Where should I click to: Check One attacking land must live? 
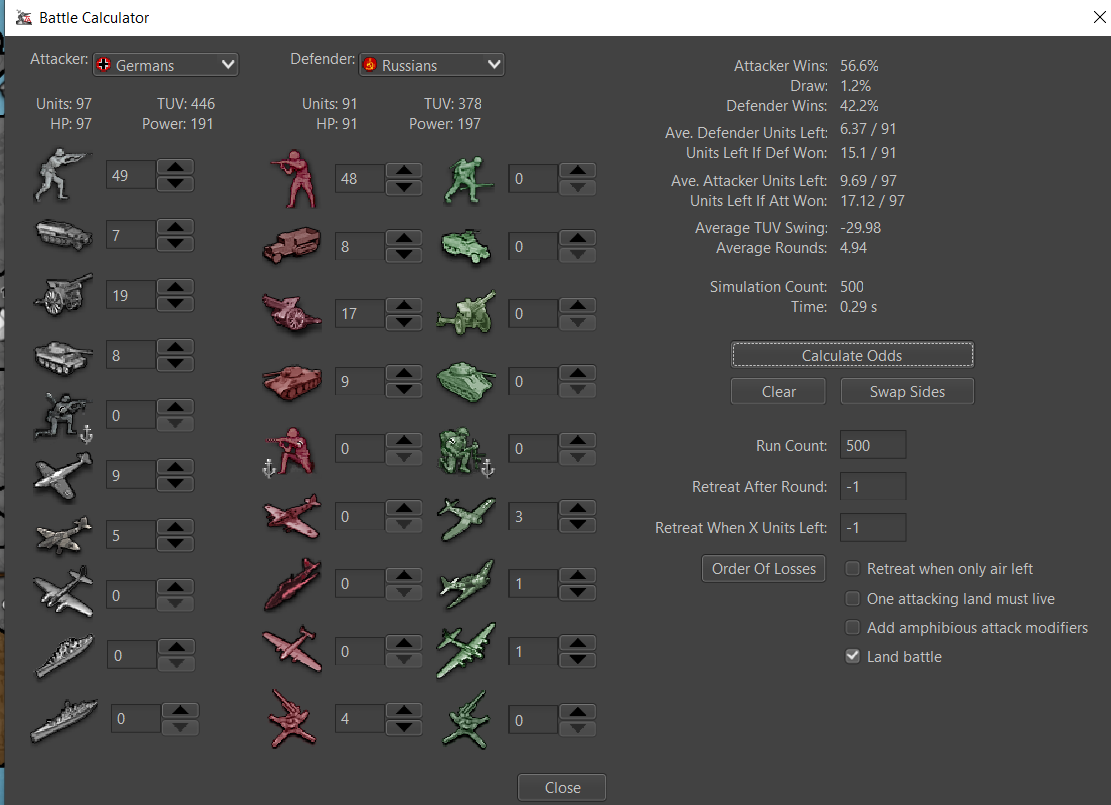[x=853, y=599]
